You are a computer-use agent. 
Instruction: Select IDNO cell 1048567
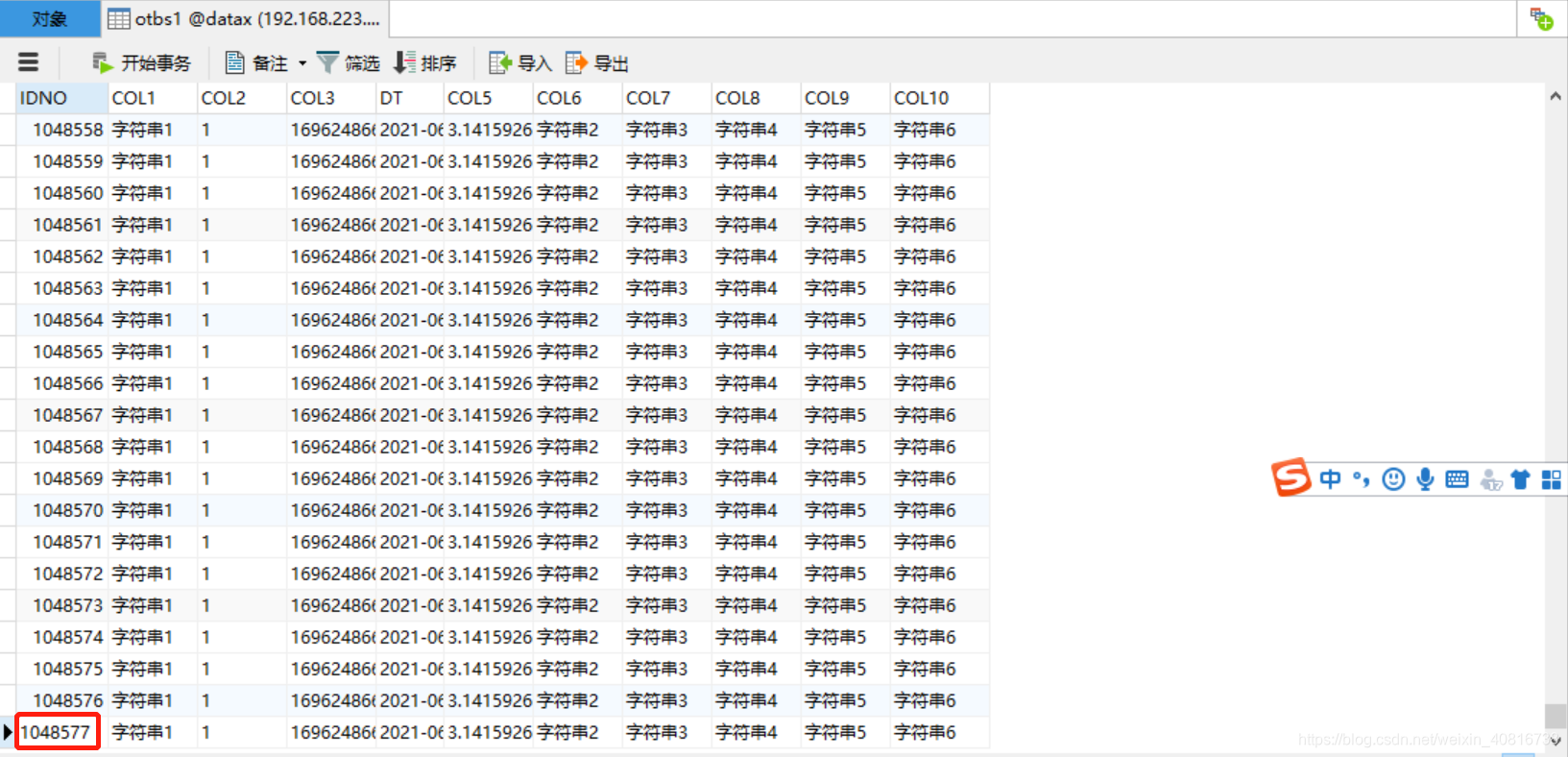[61, 415]
